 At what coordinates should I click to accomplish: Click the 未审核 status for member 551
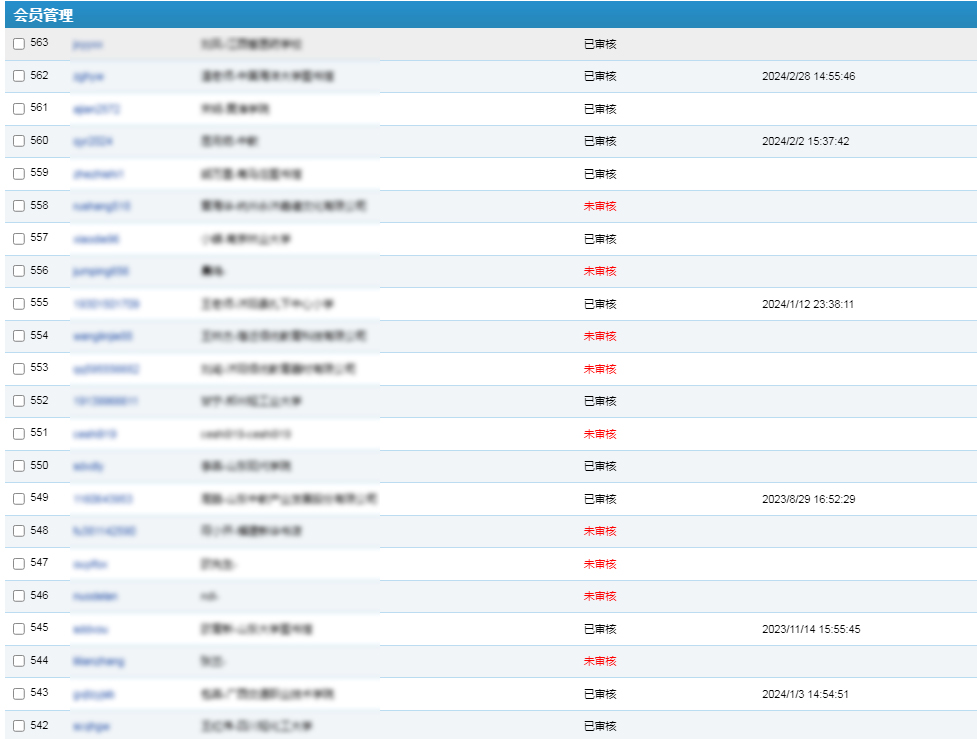click(600, 434)
